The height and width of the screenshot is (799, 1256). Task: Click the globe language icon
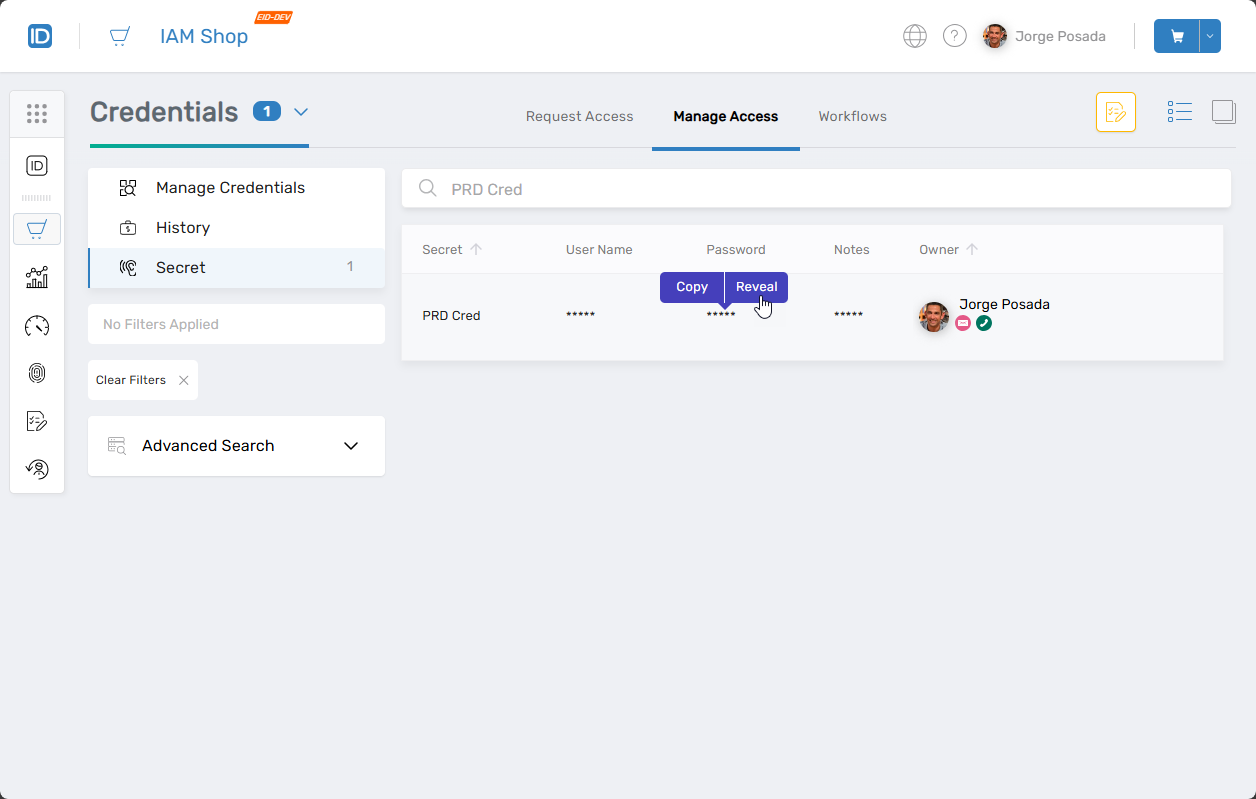point(914,36)
